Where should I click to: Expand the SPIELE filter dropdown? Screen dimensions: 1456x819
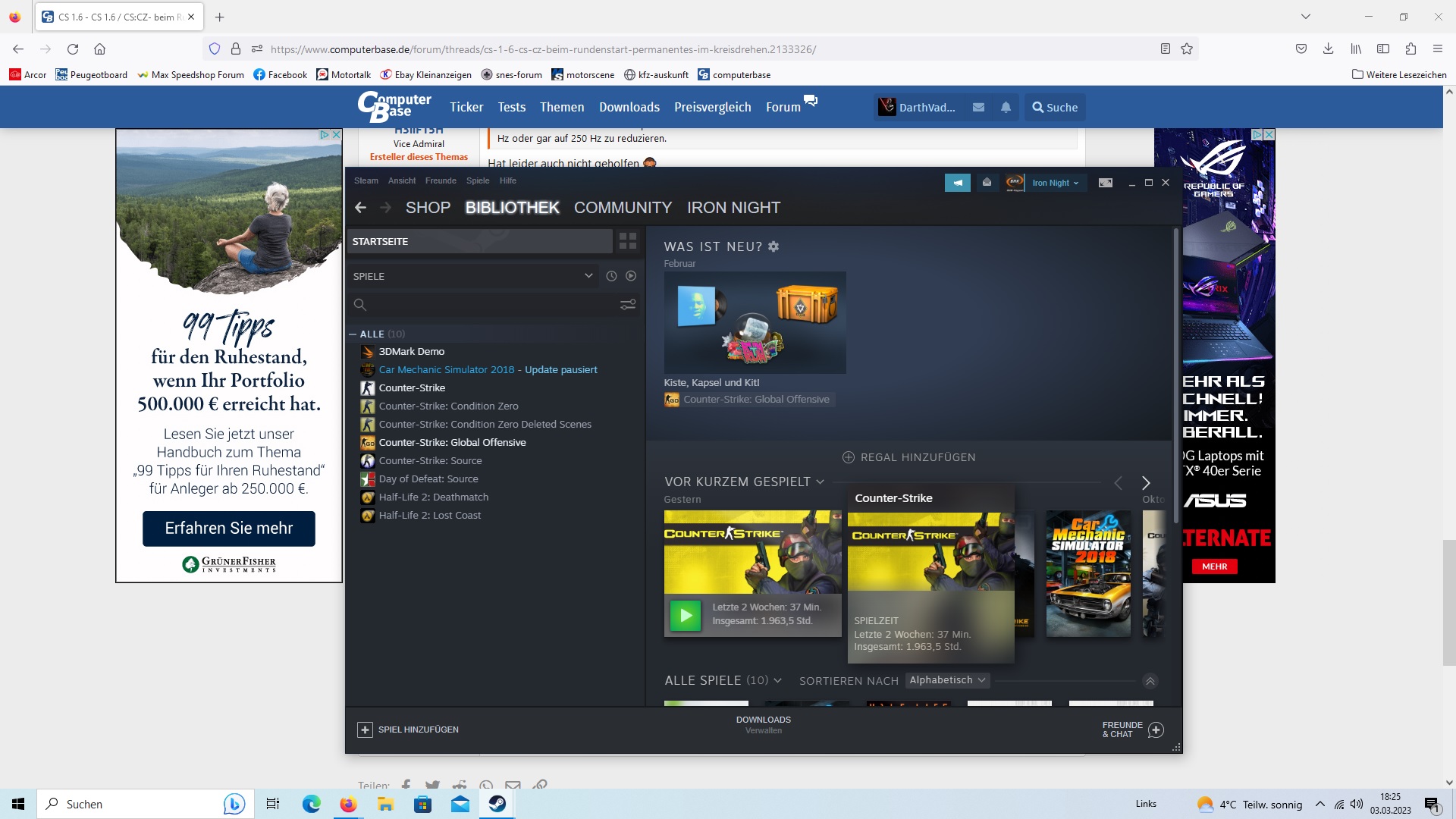(x=588, y=276)
